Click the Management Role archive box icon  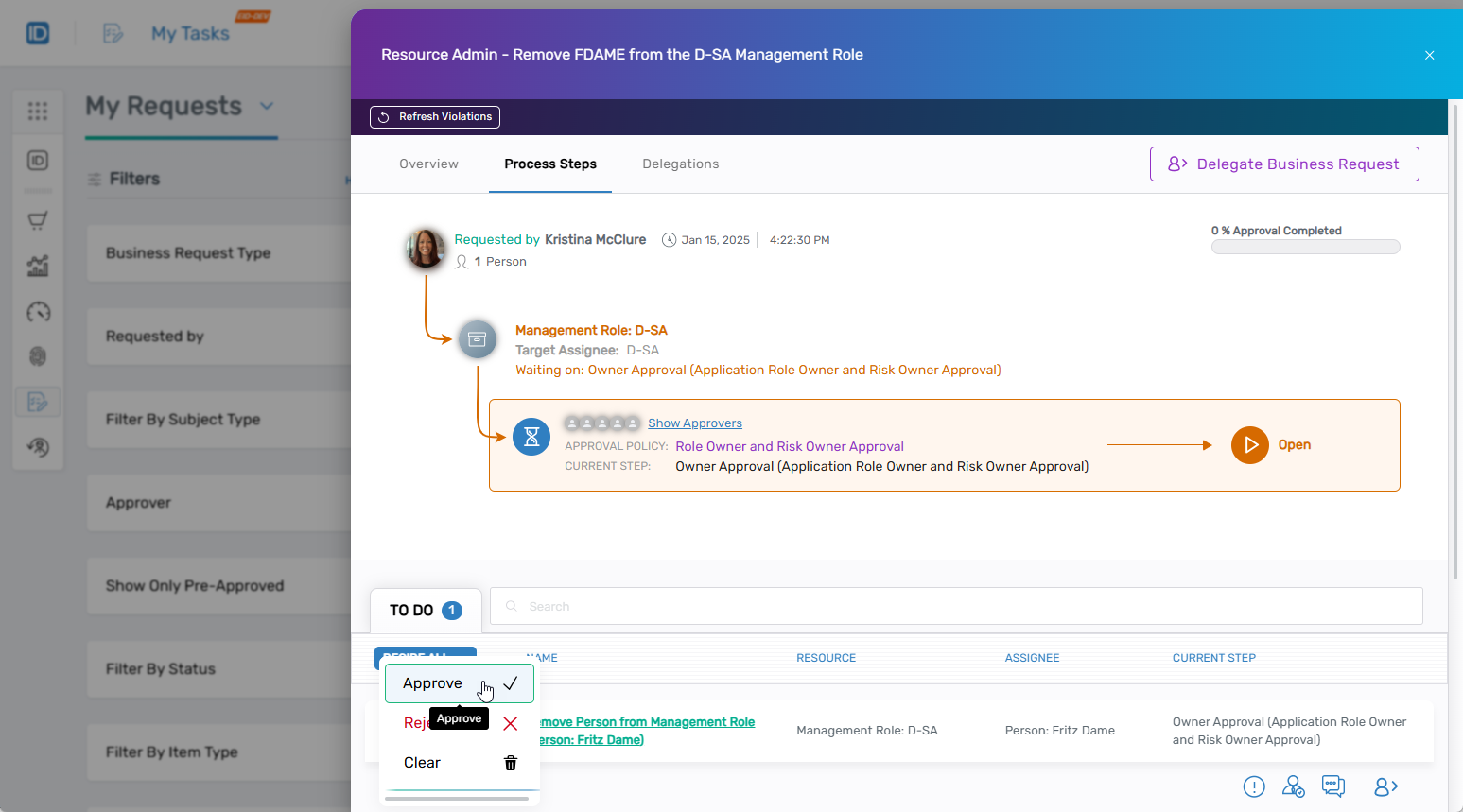pyautogui.click(x=478, y=339)
